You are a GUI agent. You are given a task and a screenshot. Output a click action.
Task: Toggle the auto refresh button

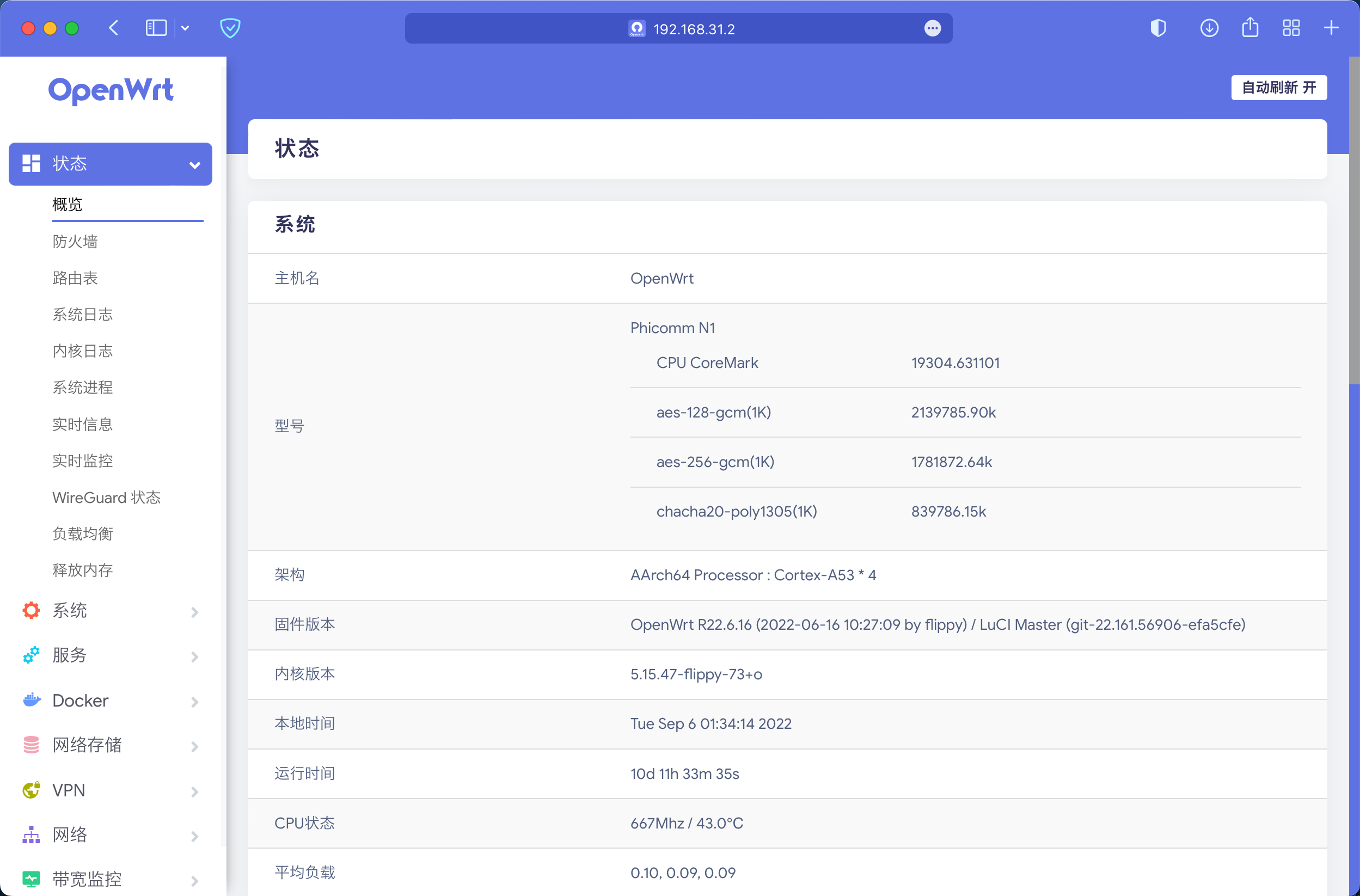click(1278, 88)
